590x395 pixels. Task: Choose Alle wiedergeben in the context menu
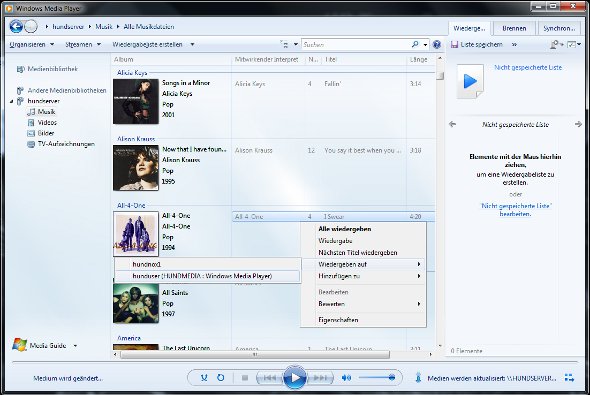click(x=363, y=229)
